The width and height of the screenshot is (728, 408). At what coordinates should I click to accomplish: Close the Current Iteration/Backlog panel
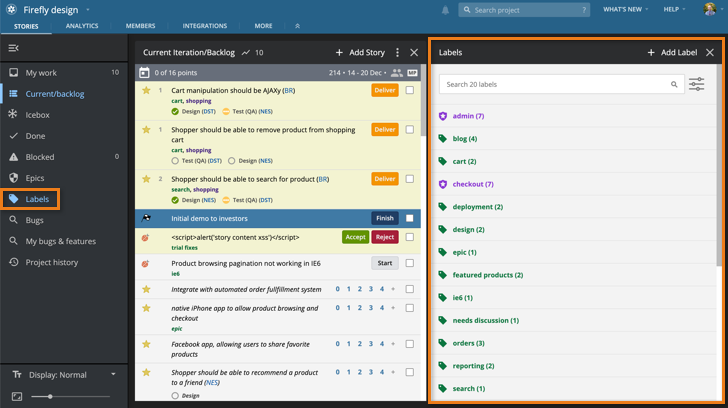(414, 52)
